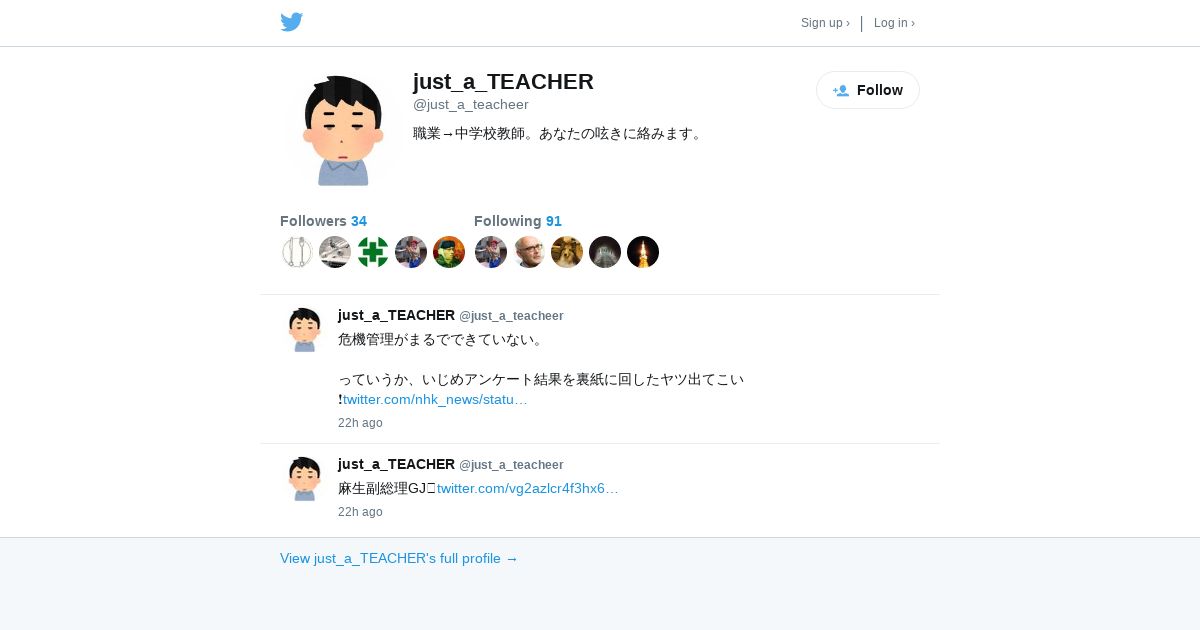This screenshot has width=1200, height=630.
Task: Click the train follower avatar
Action: pos(335,252)
